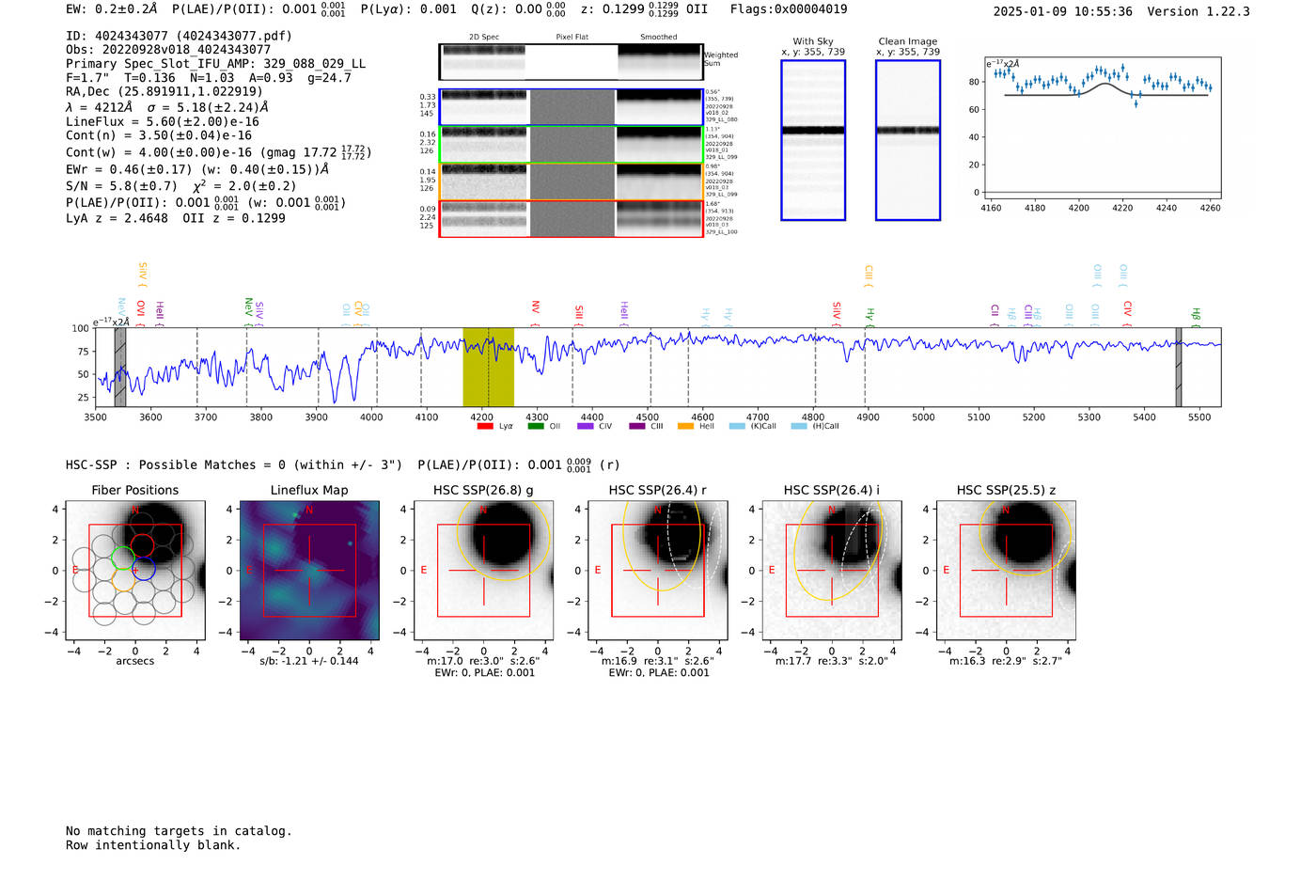Click the violet CIV legend swatch
The image size is (1316, 896).
tap(586, 426)
